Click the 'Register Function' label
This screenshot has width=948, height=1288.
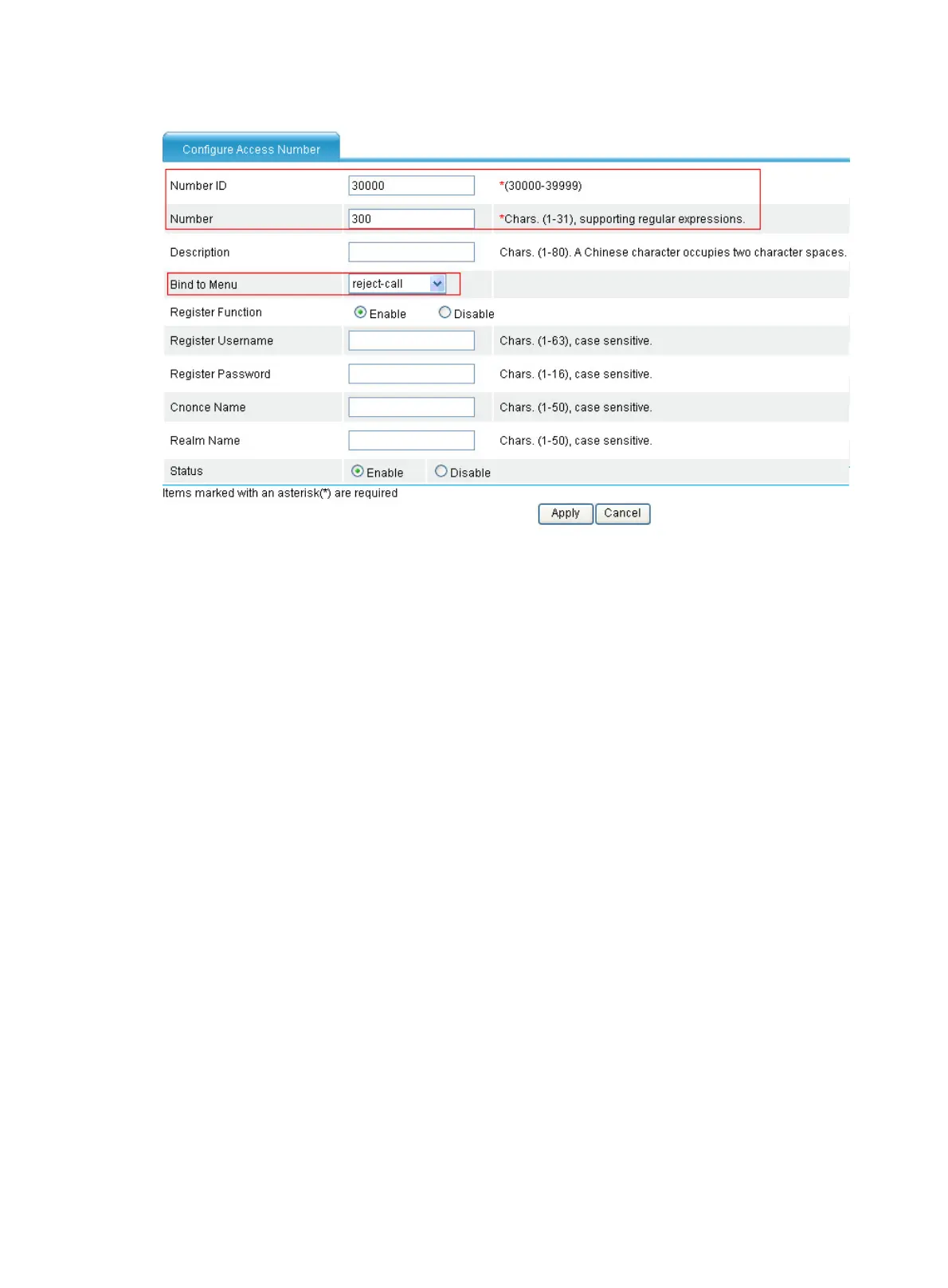point(216,312)
